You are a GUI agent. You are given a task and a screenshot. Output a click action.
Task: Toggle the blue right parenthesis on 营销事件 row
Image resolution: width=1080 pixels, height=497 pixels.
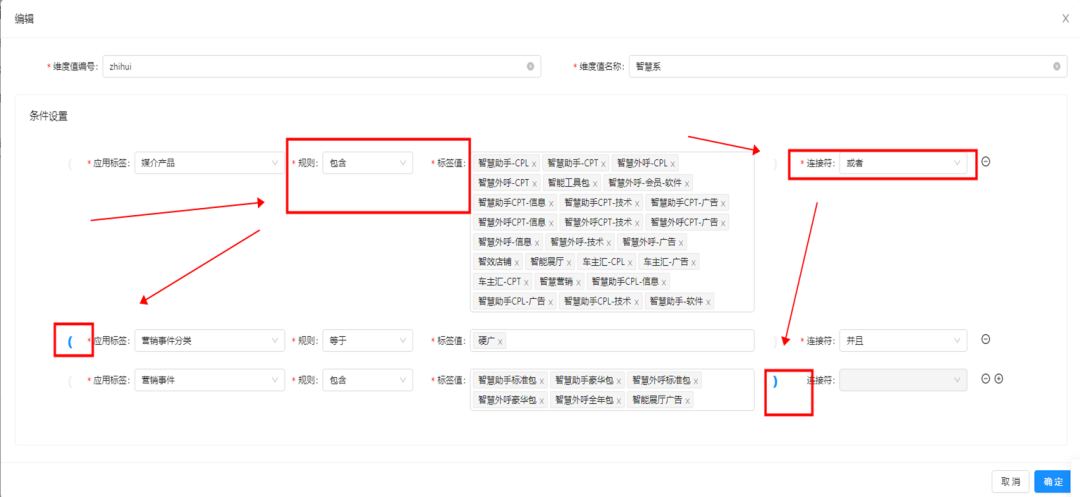point(775,380)
